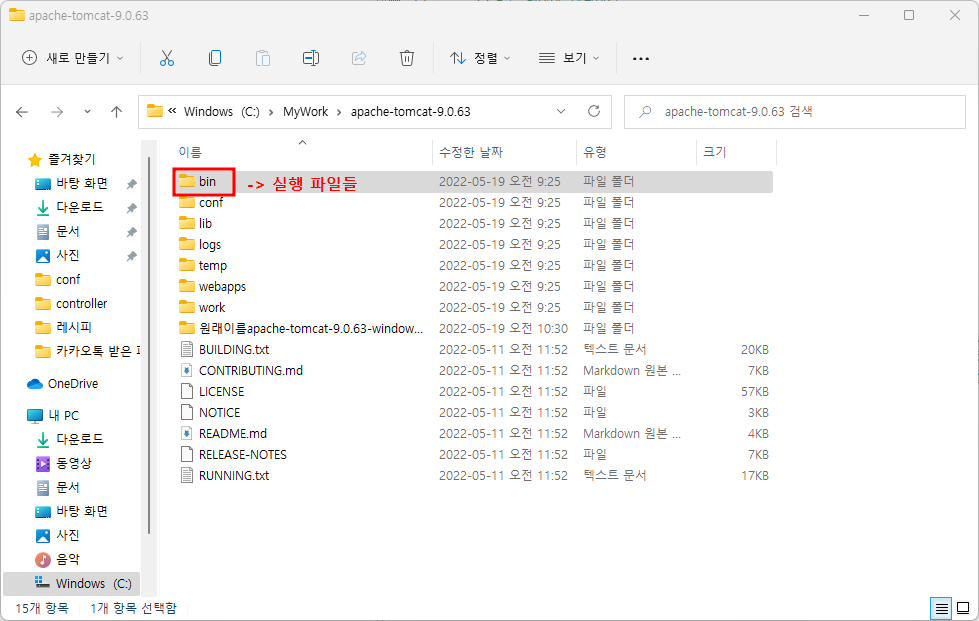
Task: Select the conf folder in the file list
Action: [473, 203]
